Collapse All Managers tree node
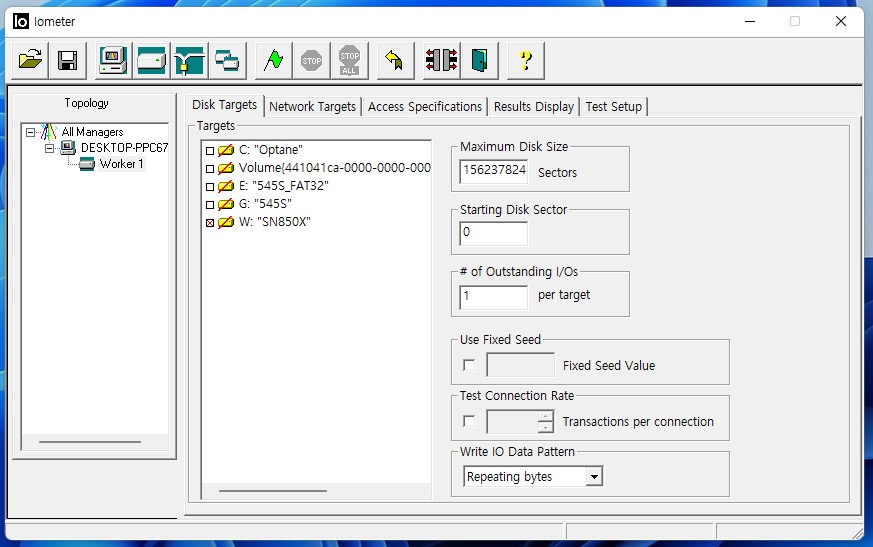This screenshot has height=547, width=873. pyautogui.click(x=30, y=133)
